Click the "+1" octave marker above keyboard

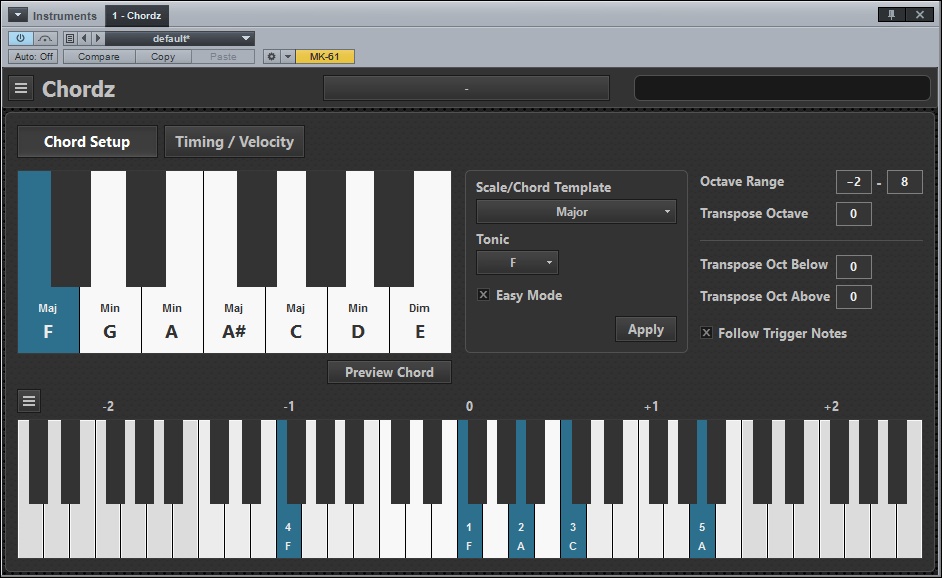tap(651, 407)
